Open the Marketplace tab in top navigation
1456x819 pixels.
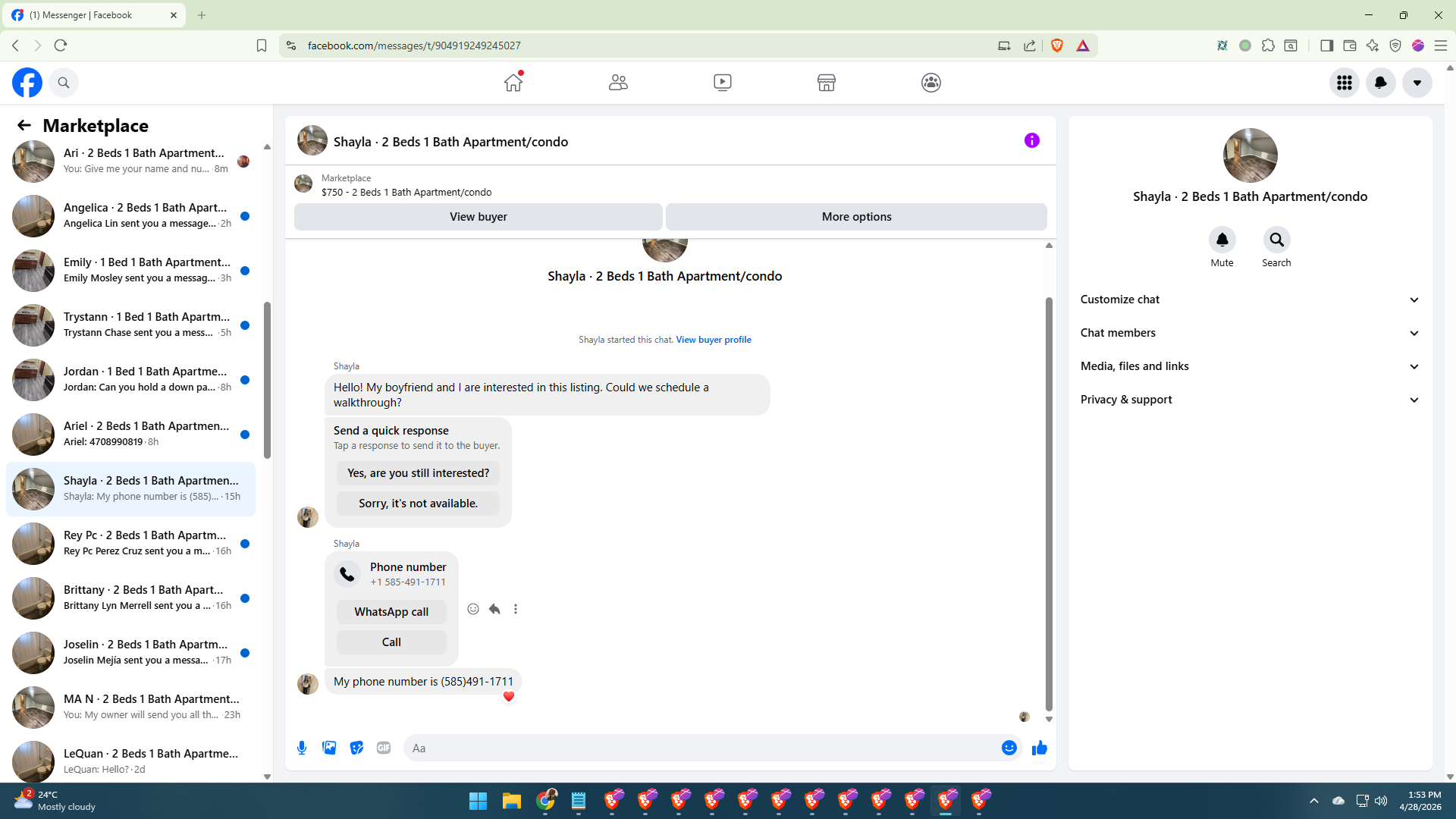[826, 83]
